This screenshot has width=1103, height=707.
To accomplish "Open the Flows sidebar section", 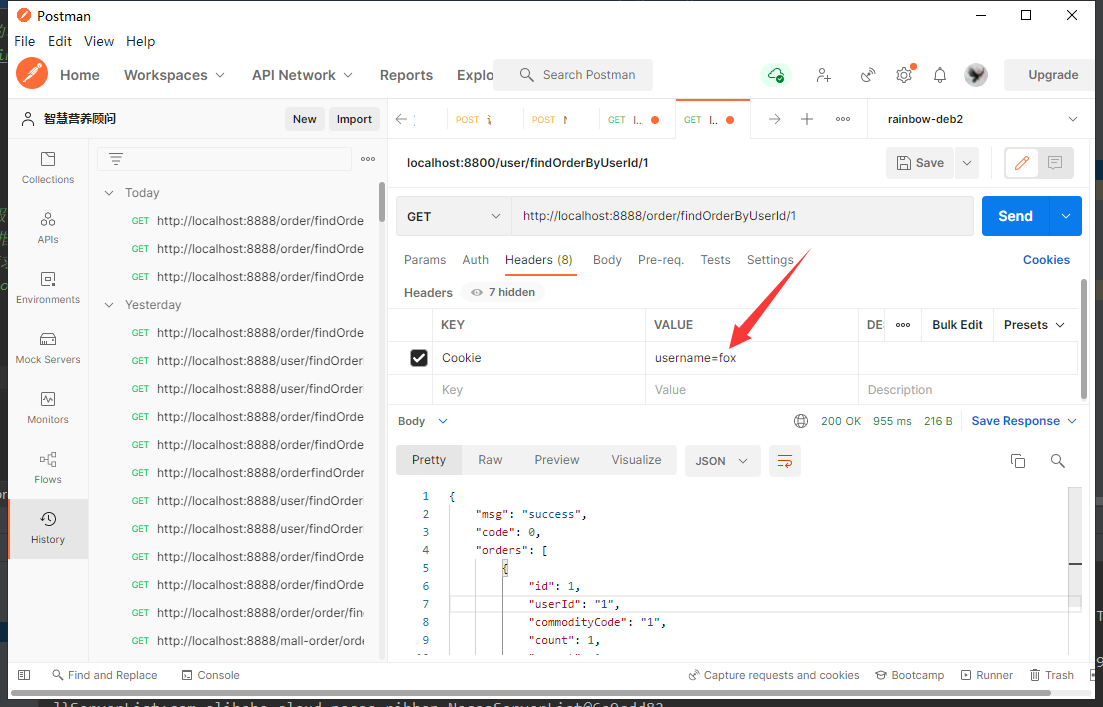I will pos(48,468).
